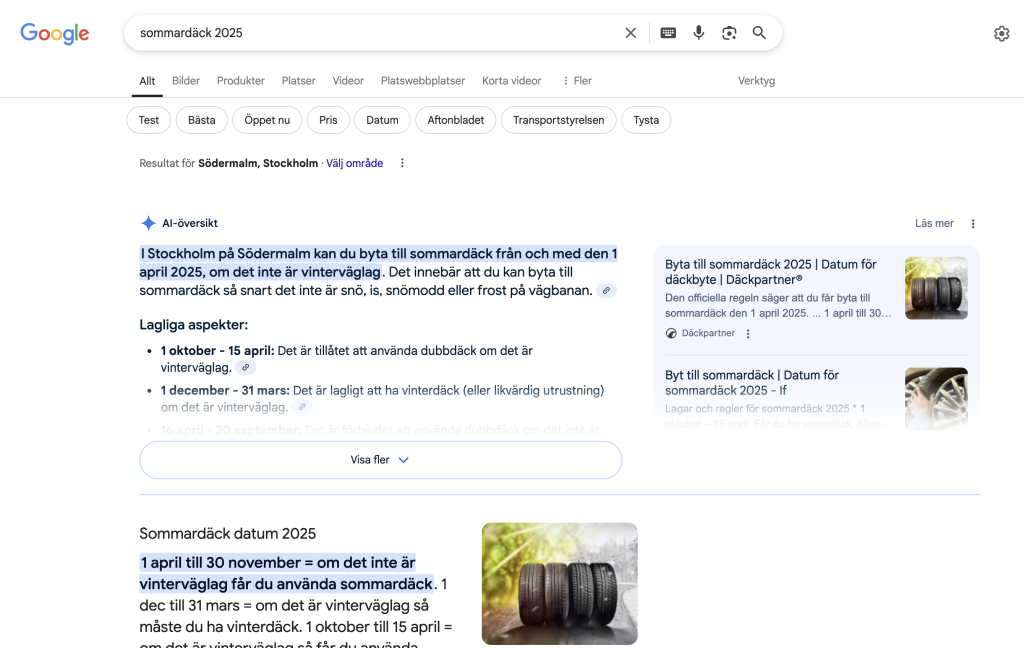
Task: Open source link icon after dubbdäck bullet
Action: click(246, 368)
